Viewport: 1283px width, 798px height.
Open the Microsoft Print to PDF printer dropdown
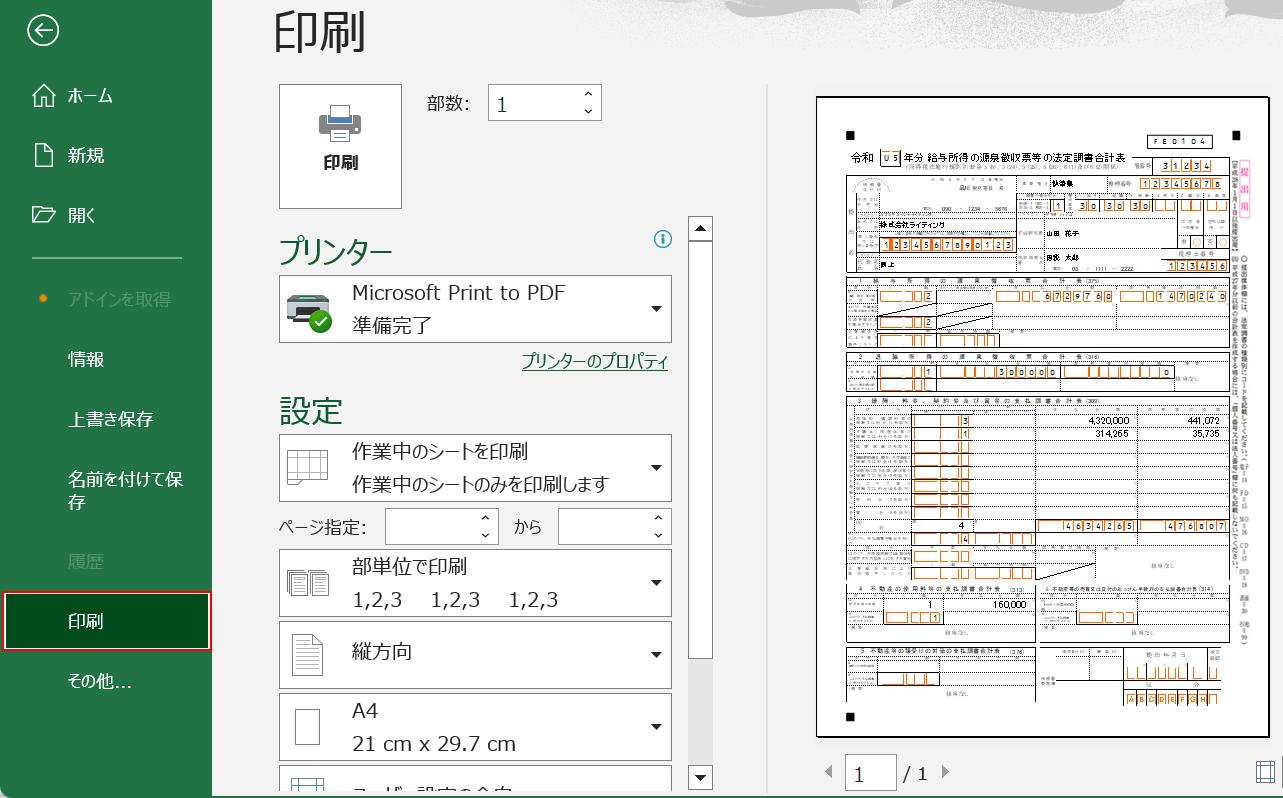point(475,309)
